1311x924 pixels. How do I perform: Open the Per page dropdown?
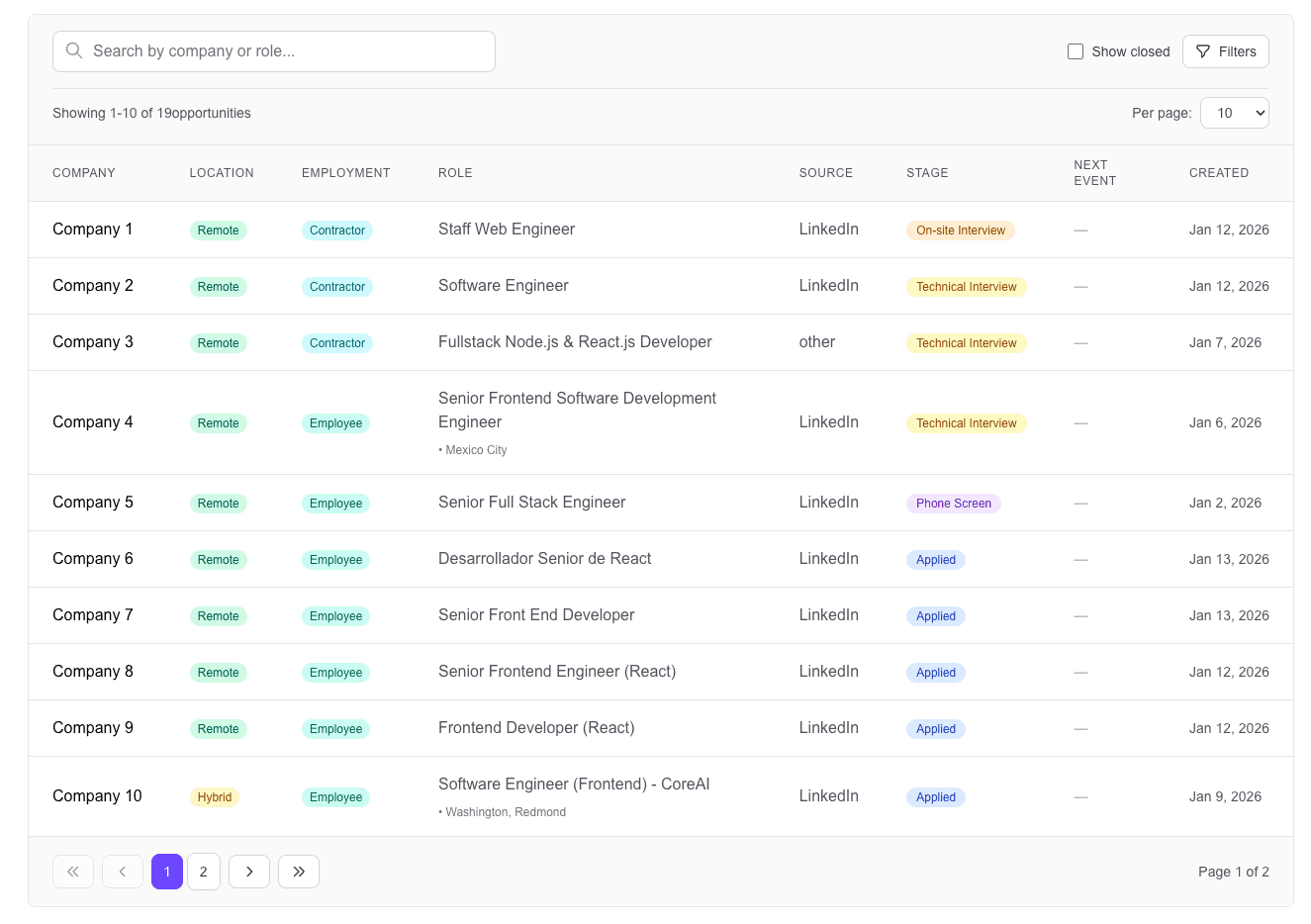pyautogui.click(x=1234, y=113)
